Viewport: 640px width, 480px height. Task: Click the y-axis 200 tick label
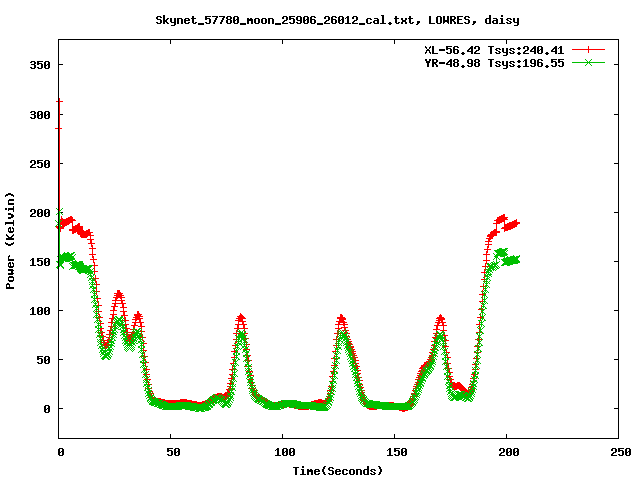[x=40, y=213]
